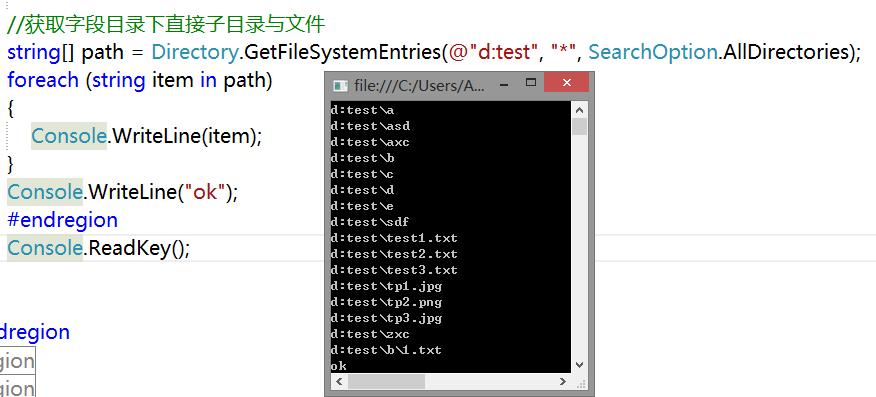Click SearchOption in the code editor

click(653, 52)
